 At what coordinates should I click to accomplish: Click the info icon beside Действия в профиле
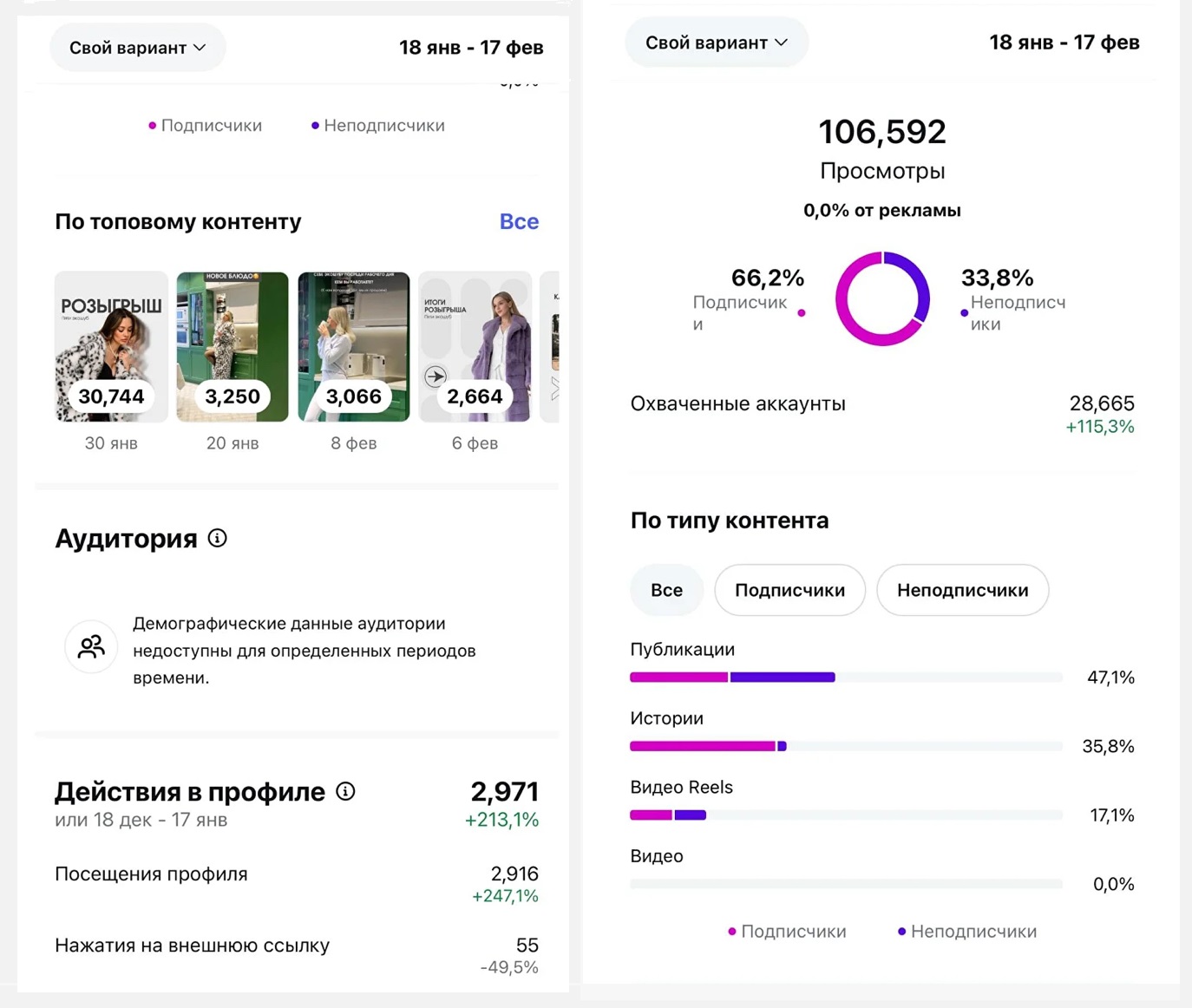click(x=345, y=791)
